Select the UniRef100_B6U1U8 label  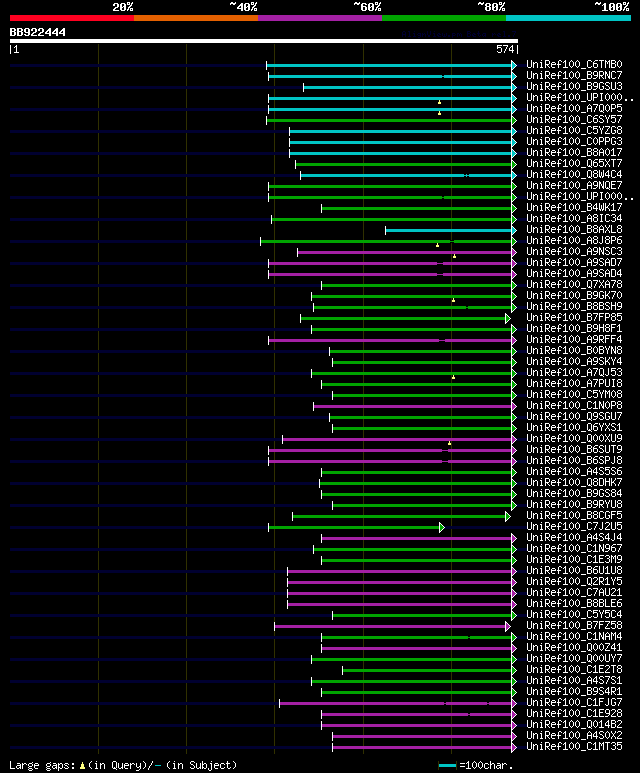click(574, 571)
